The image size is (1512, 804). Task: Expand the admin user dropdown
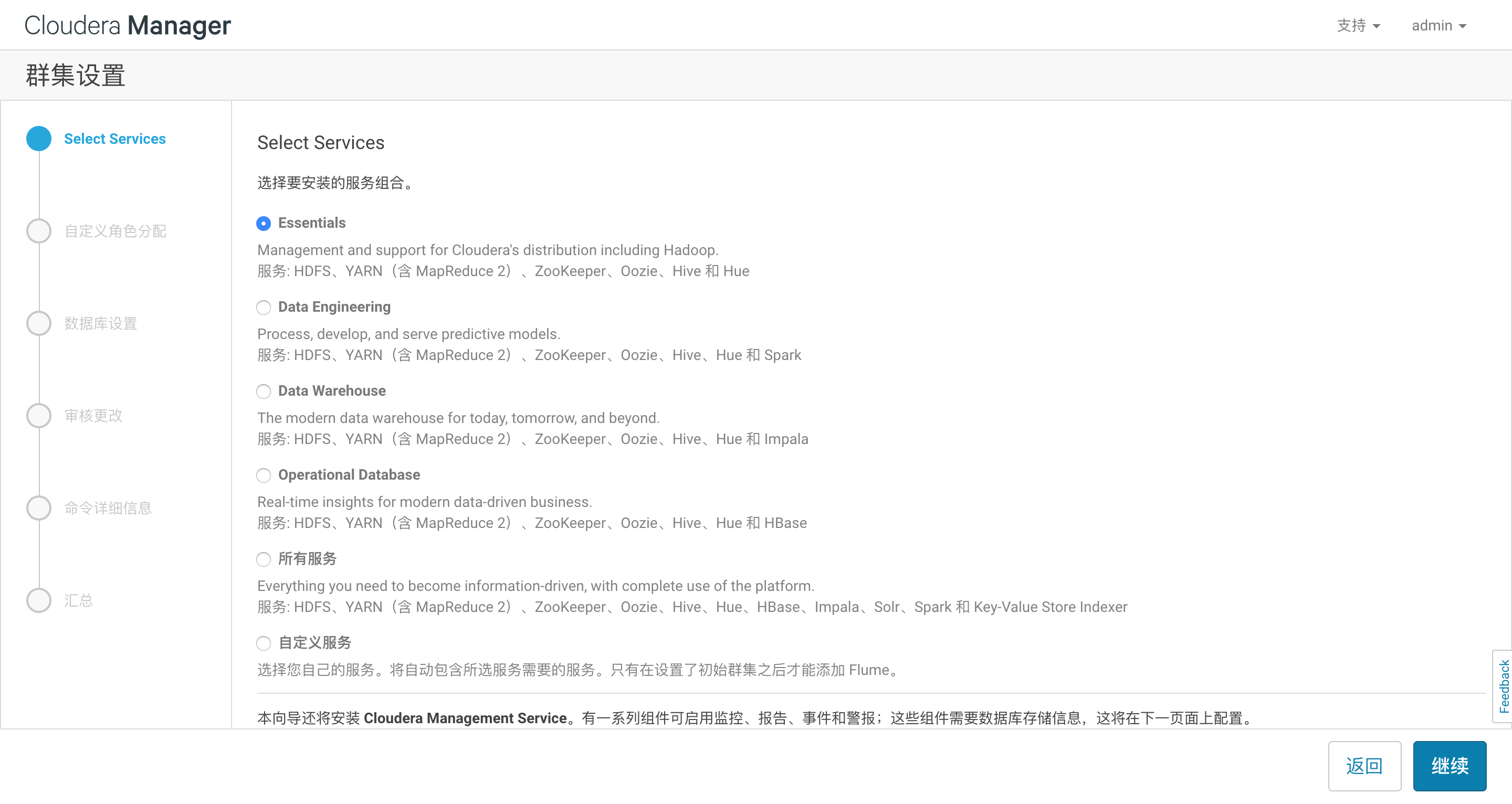pos(1438,26)
